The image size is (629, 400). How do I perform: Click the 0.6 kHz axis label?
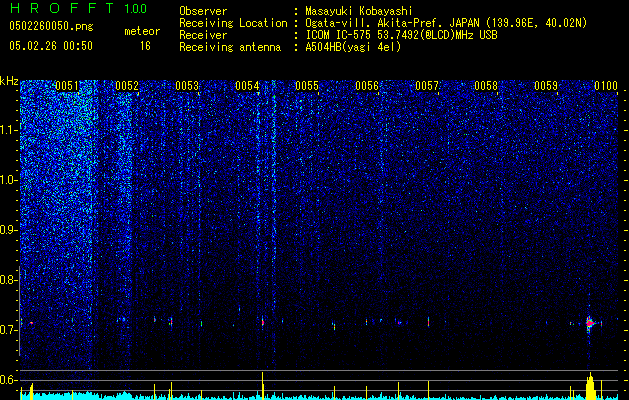(8, 380)
